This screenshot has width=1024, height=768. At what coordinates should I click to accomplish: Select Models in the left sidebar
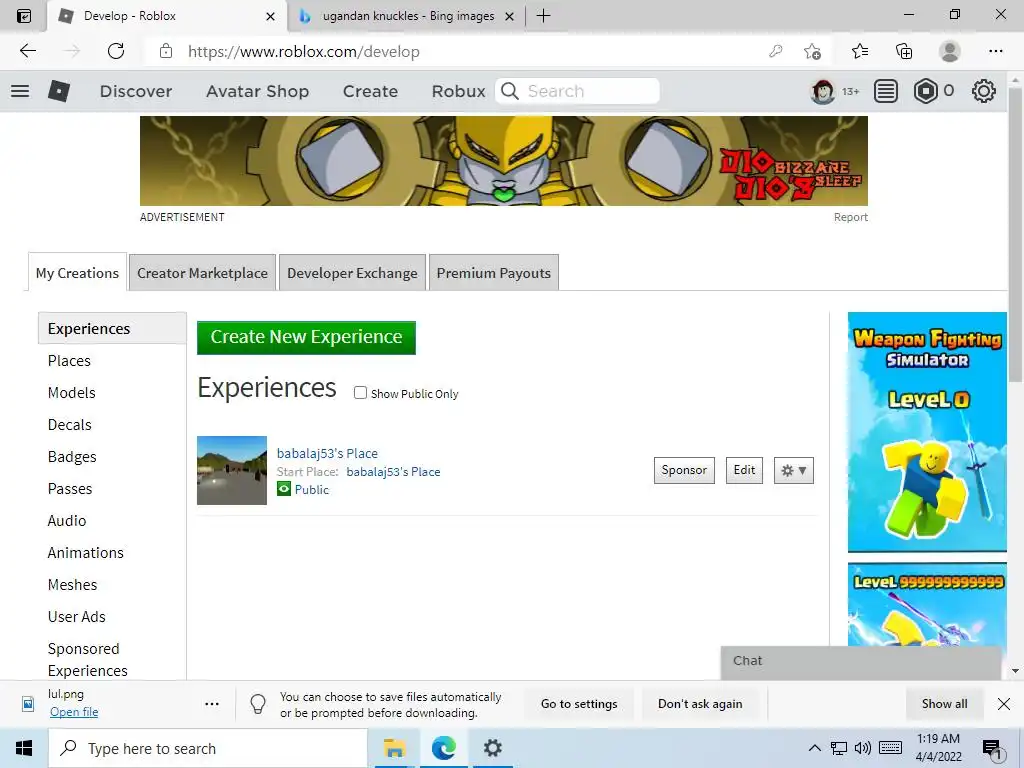pyautogui.click(x=72, y=392)
